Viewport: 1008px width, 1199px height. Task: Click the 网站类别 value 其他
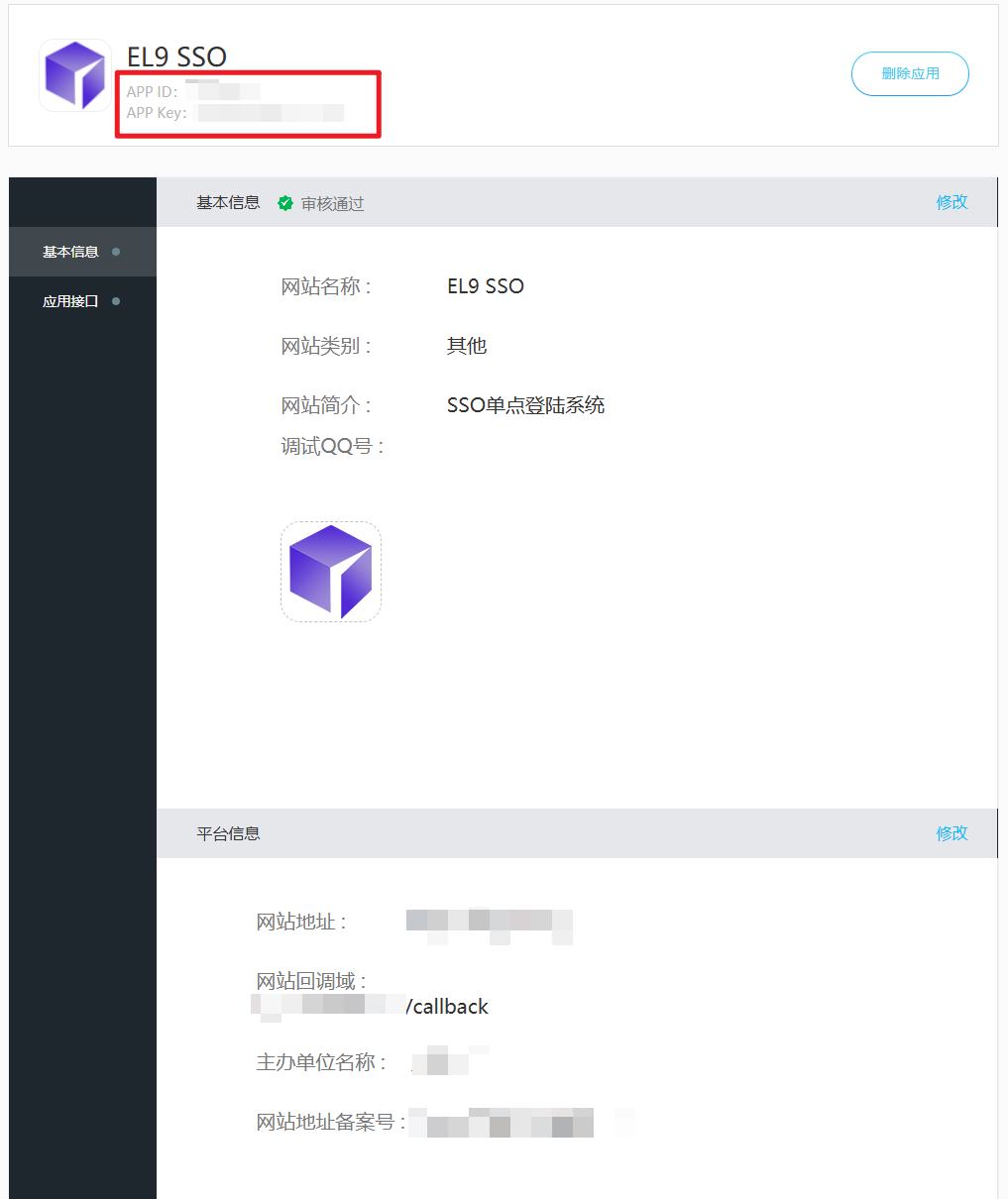coord(467,346)
